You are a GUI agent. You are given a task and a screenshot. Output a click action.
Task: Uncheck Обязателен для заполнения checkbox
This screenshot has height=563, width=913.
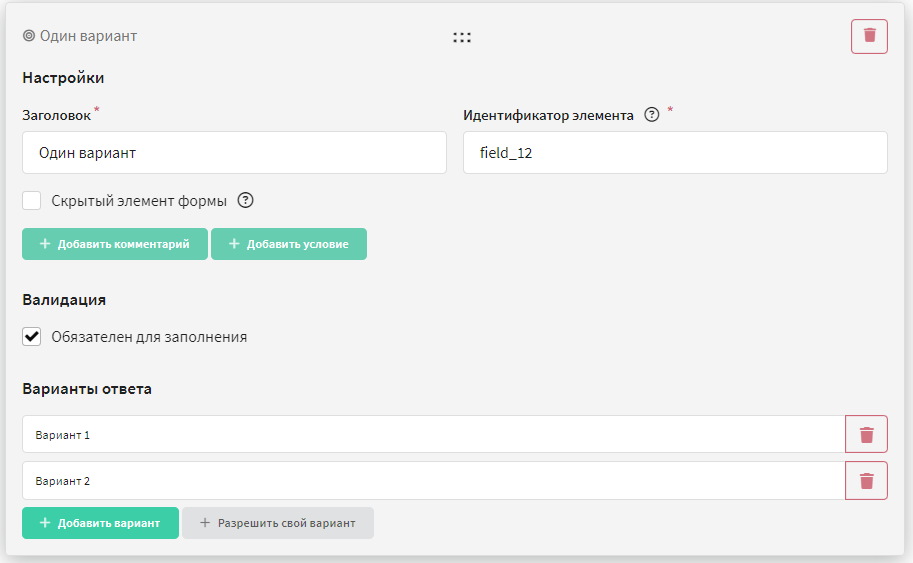(31, 337)
